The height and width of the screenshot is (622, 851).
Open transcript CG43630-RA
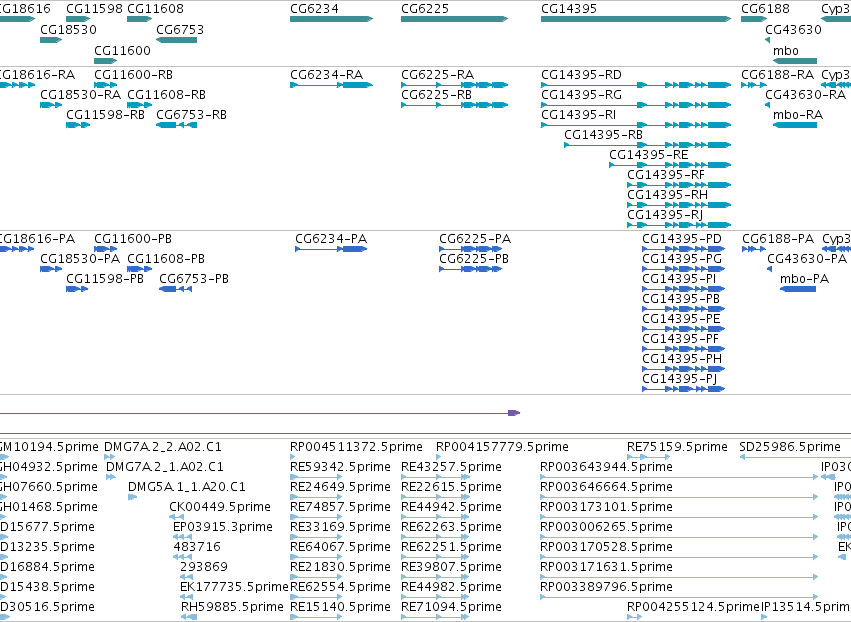coord(805,94)
